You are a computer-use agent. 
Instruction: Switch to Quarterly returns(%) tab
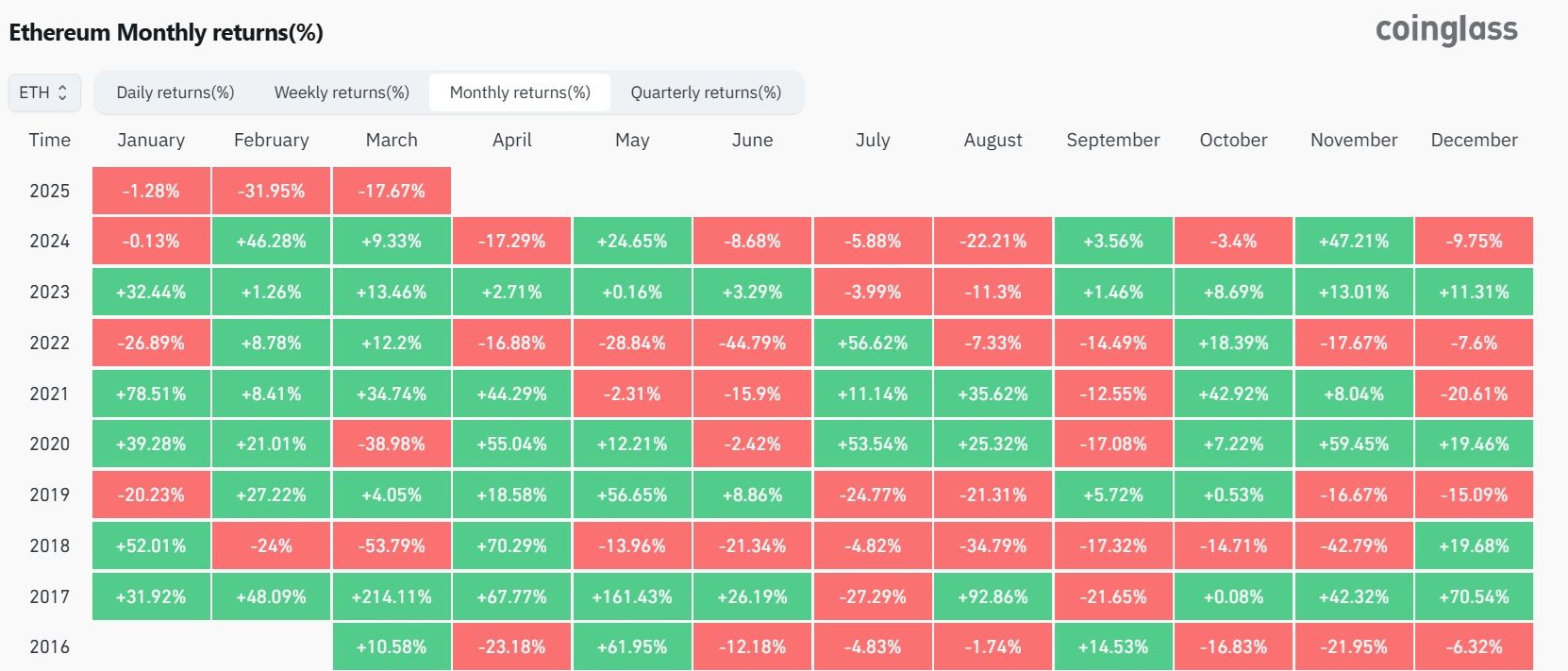(706, 92)
